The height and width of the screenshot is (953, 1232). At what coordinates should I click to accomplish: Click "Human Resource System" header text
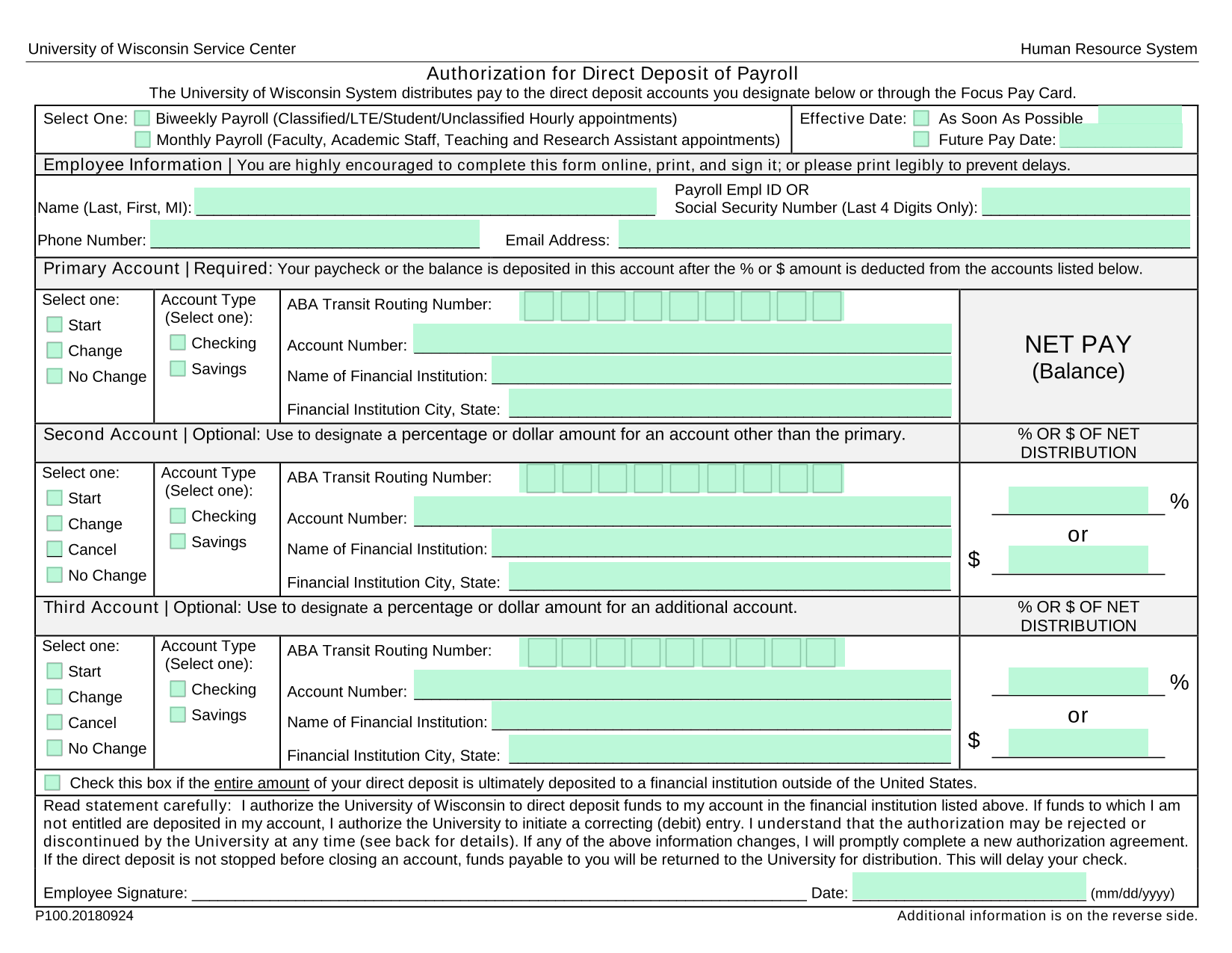pos(1109,49)
